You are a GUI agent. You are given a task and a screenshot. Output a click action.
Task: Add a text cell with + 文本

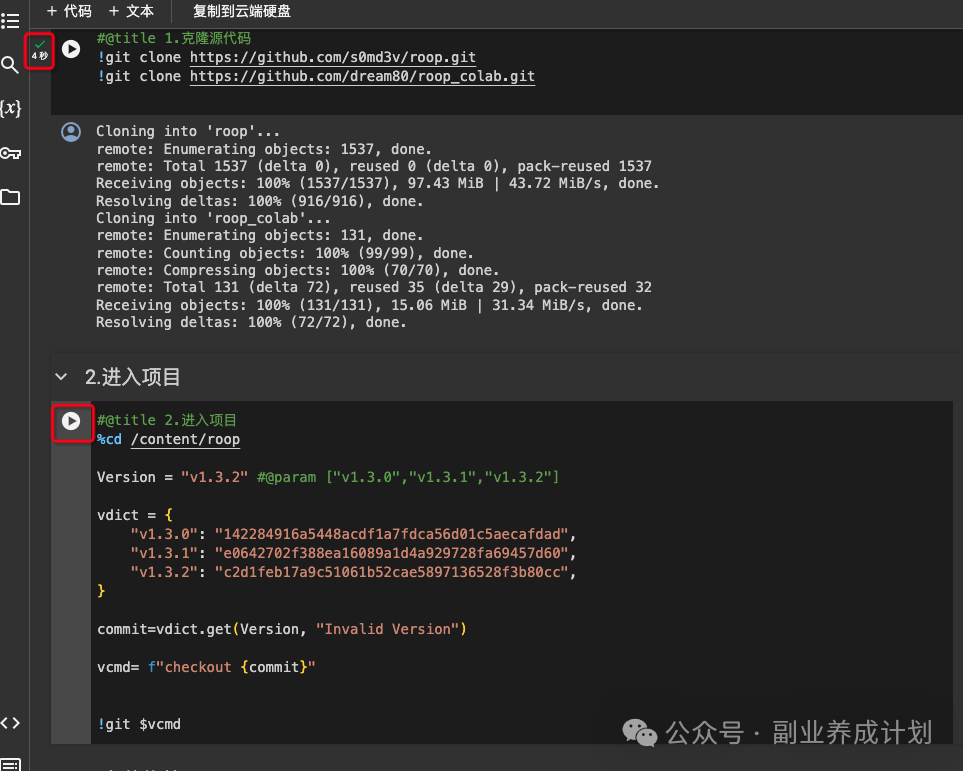tap(131, 11)
